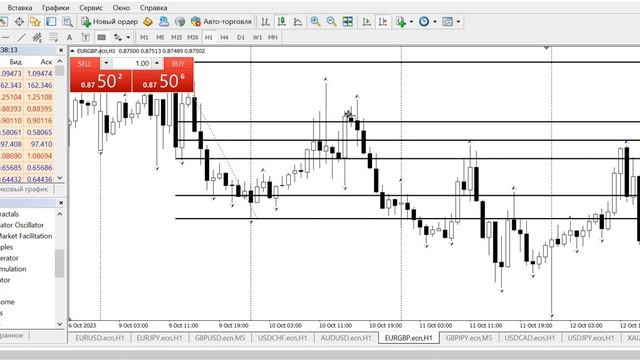Close the Navigator panel
This screenshot has width=640, height=360.
click(x=61, y=202)
